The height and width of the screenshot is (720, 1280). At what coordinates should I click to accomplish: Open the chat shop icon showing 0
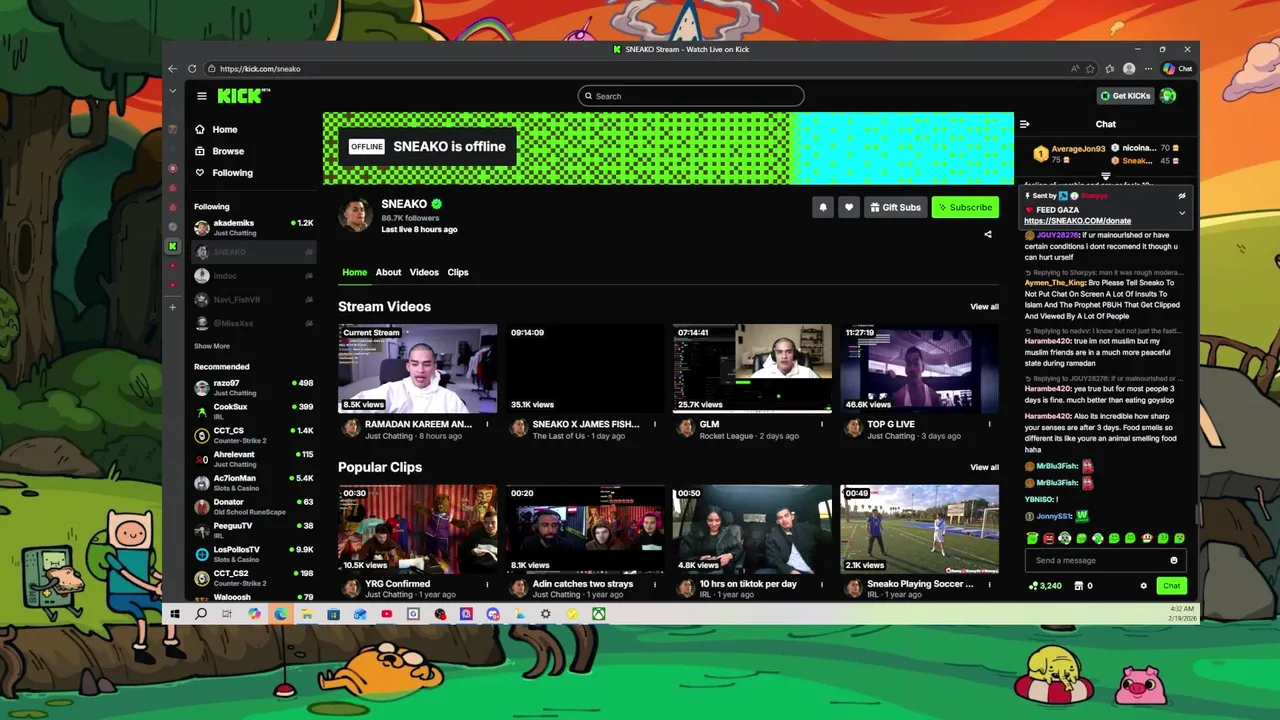(1083, 586)
